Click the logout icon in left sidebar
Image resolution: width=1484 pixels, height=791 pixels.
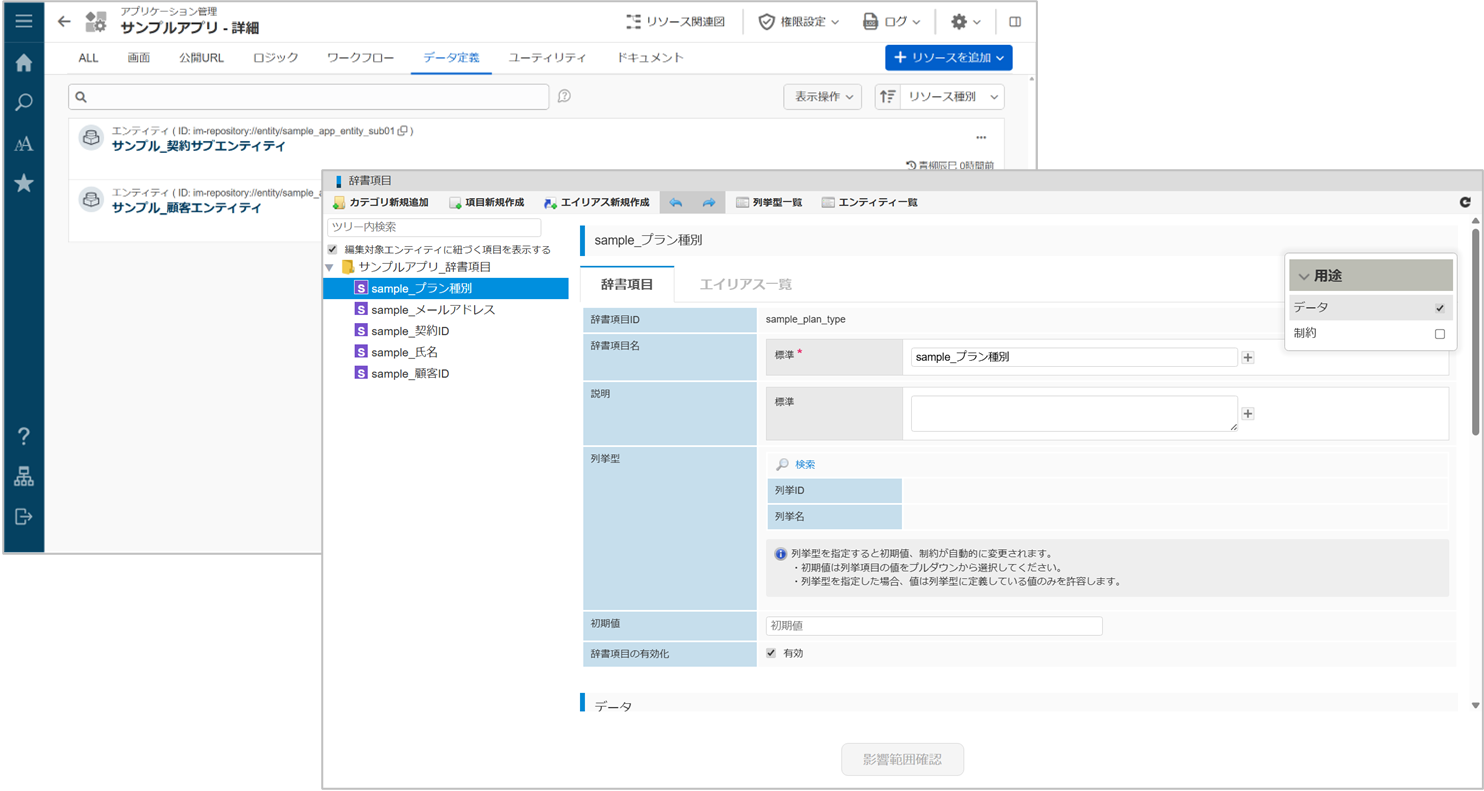pyautogui.click(x=24, y=516)
